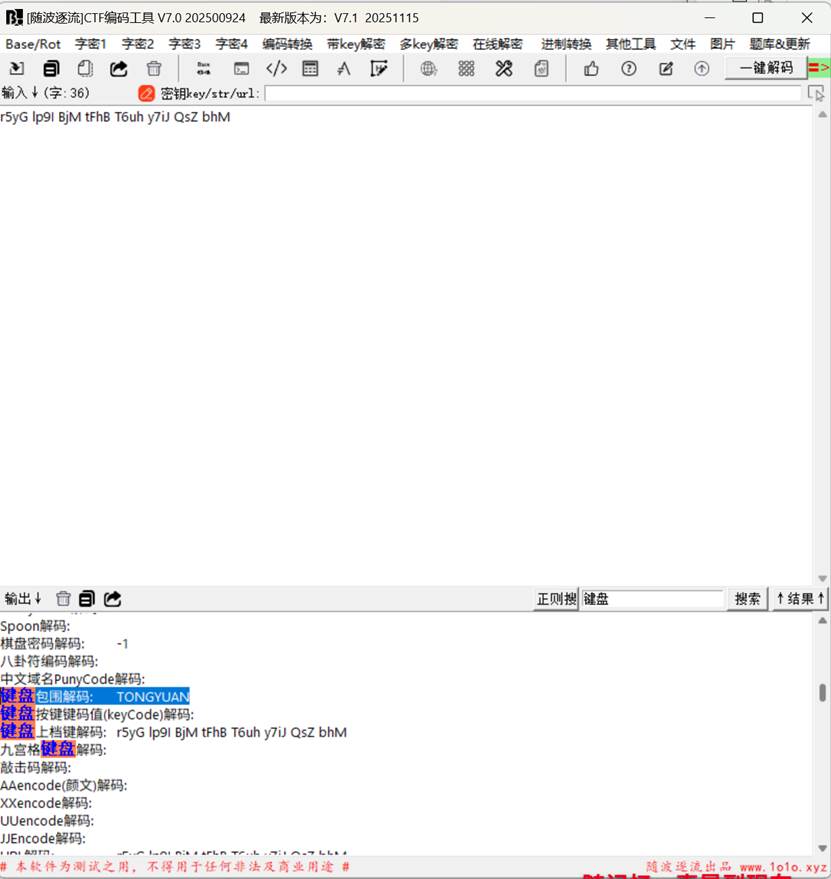Open the 编码转换 menu

coord(287,44)
